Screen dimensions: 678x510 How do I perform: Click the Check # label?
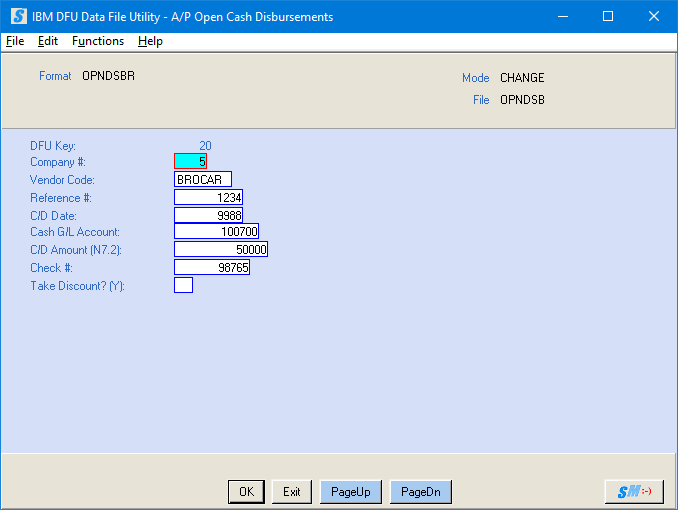click(x=51, y=268)
